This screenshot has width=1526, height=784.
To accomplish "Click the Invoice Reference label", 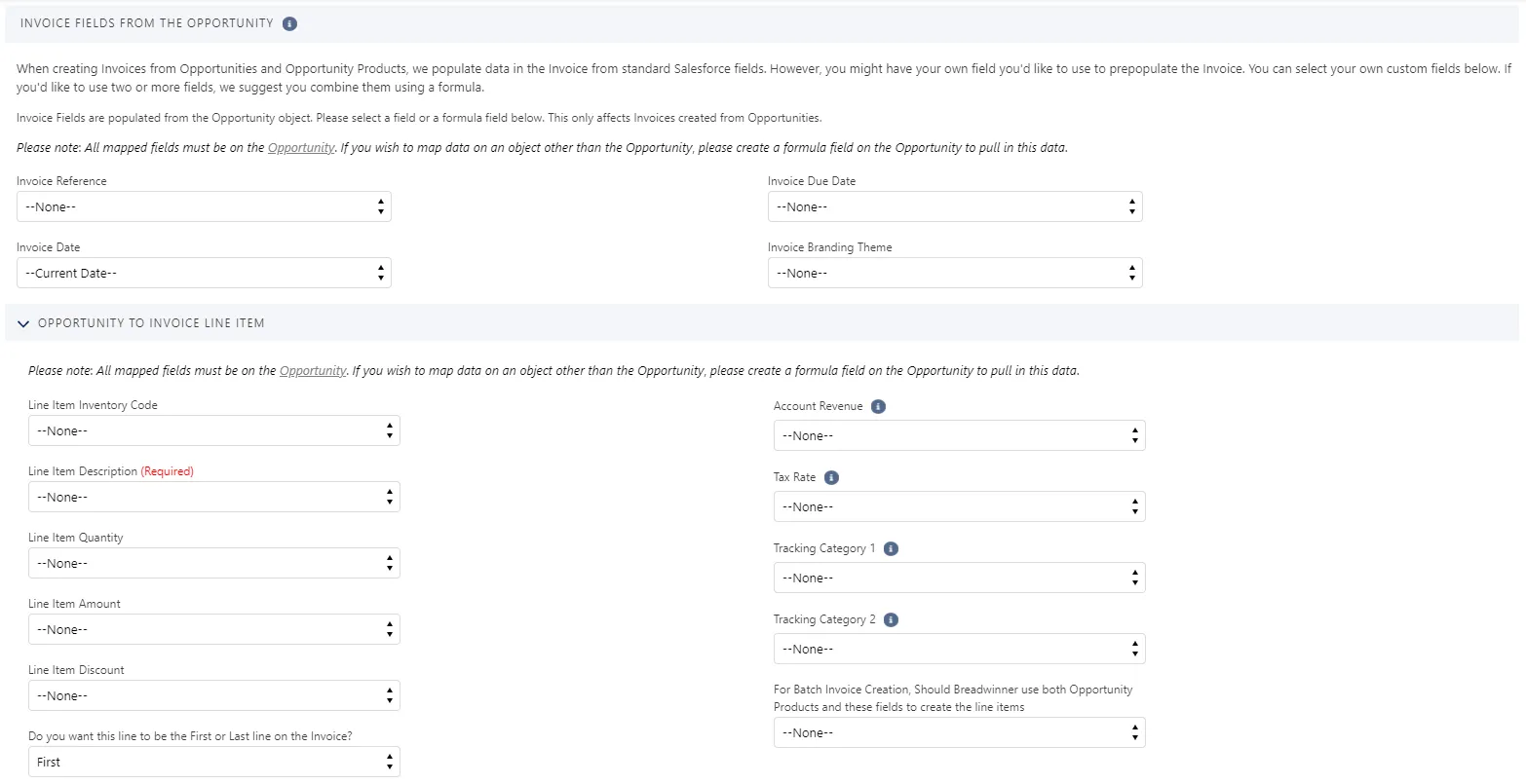I will pyautogui.click(x=61, y=181).
